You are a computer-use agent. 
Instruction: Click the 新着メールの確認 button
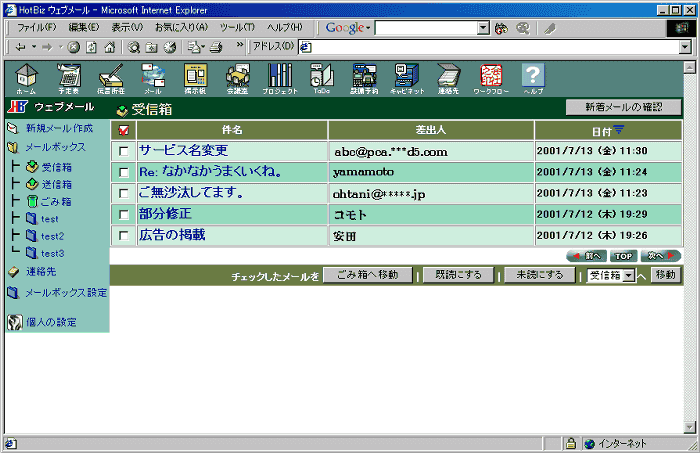point(624,107)
